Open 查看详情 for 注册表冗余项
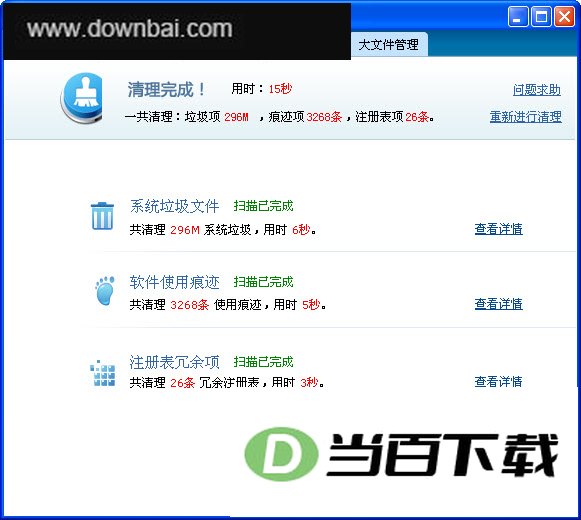 pos(498,381)
